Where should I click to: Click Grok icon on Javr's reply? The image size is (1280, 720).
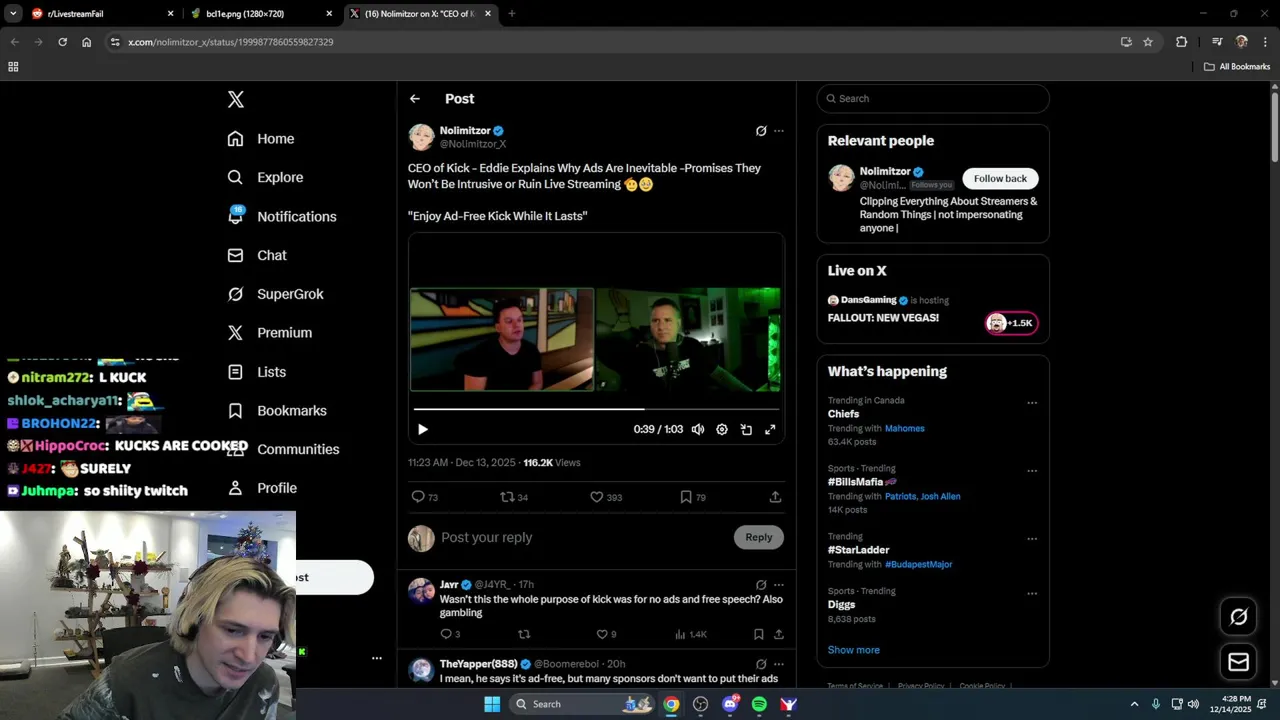(x=761, y=584)
